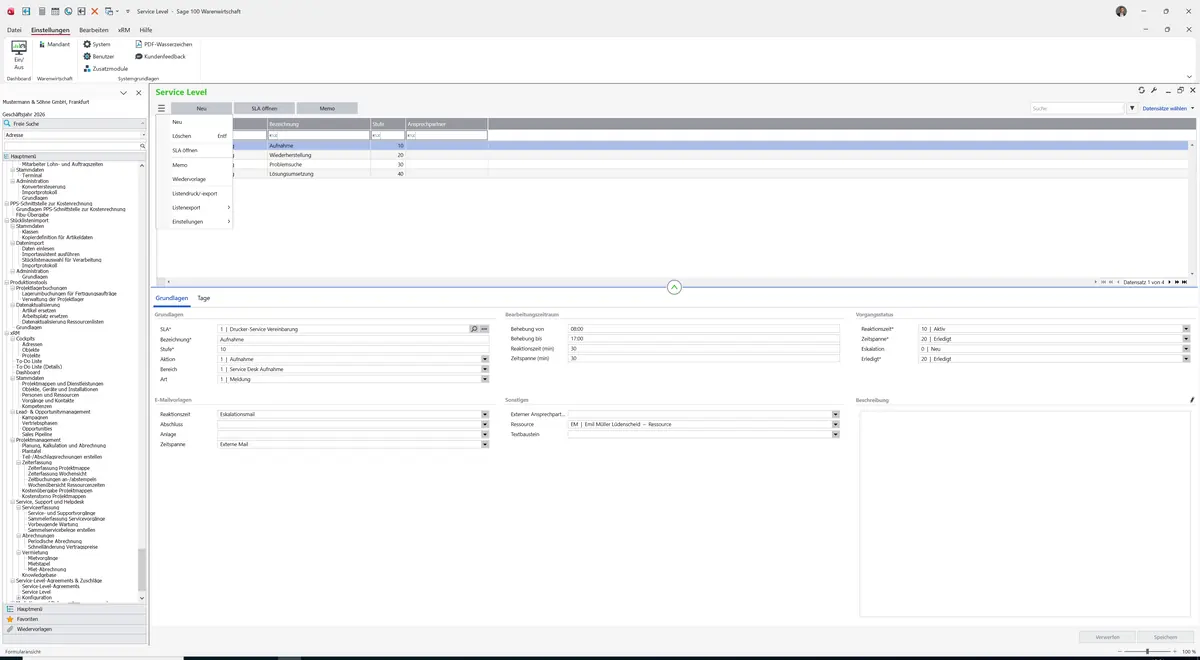Open the Aktion dropdown

(485, 359)
